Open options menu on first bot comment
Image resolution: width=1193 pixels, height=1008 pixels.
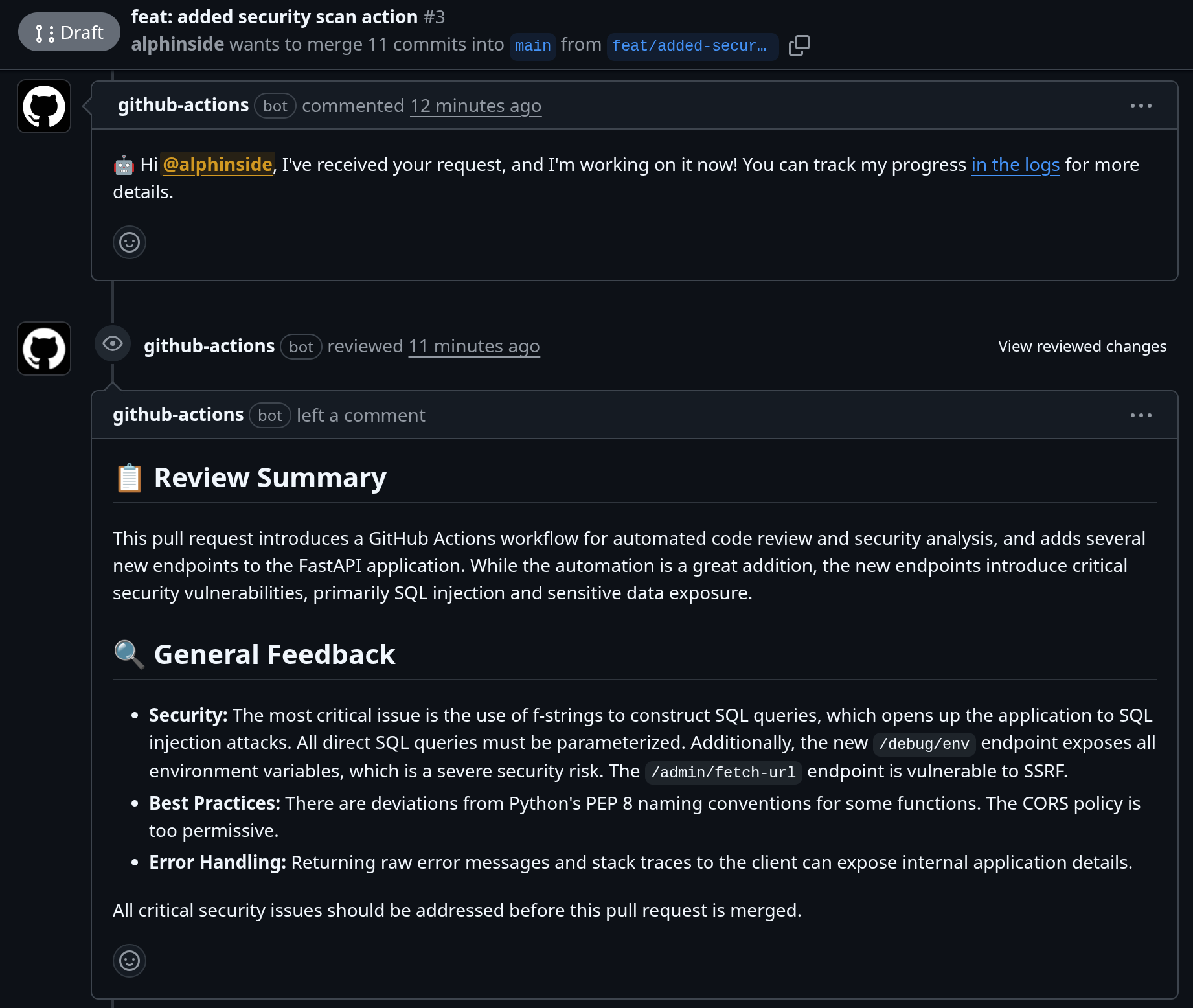coord(1141,106)
